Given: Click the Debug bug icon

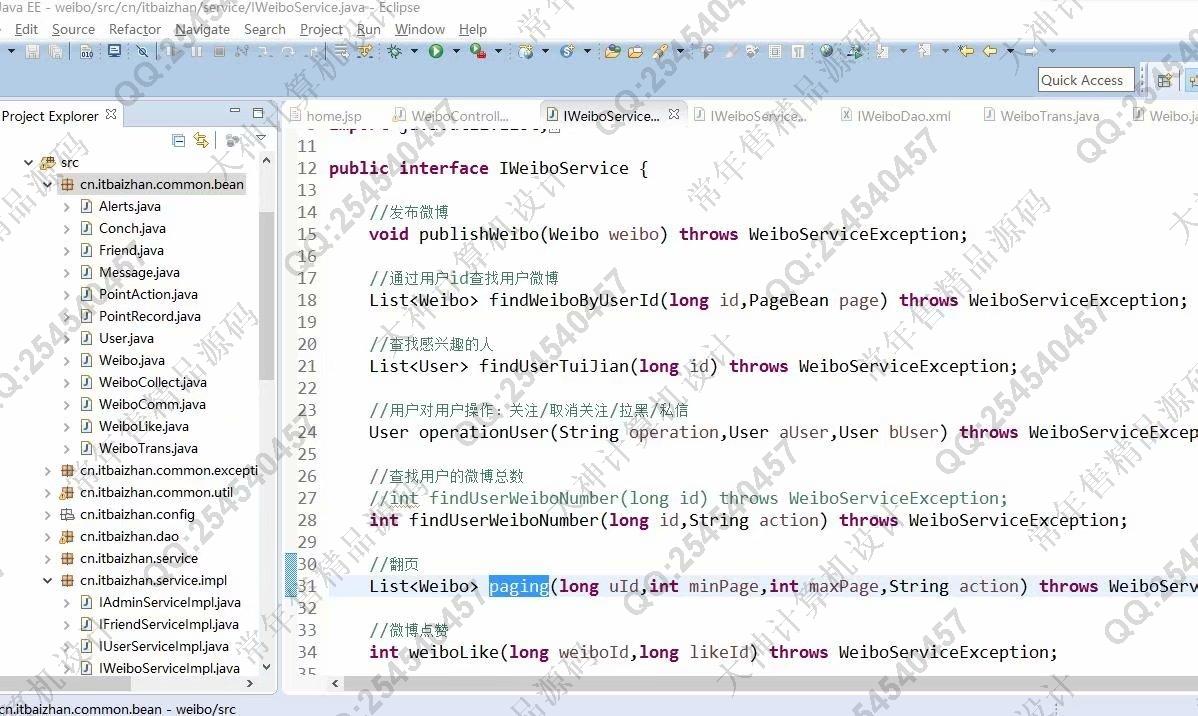Looking at the screenshot, I should [394, 51].
